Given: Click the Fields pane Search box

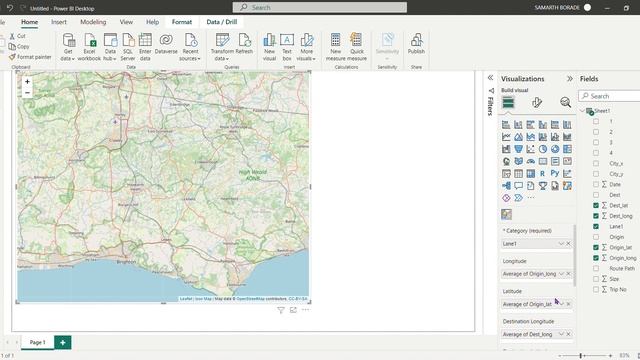Looking at the screenshot, I should click(609, 96).
